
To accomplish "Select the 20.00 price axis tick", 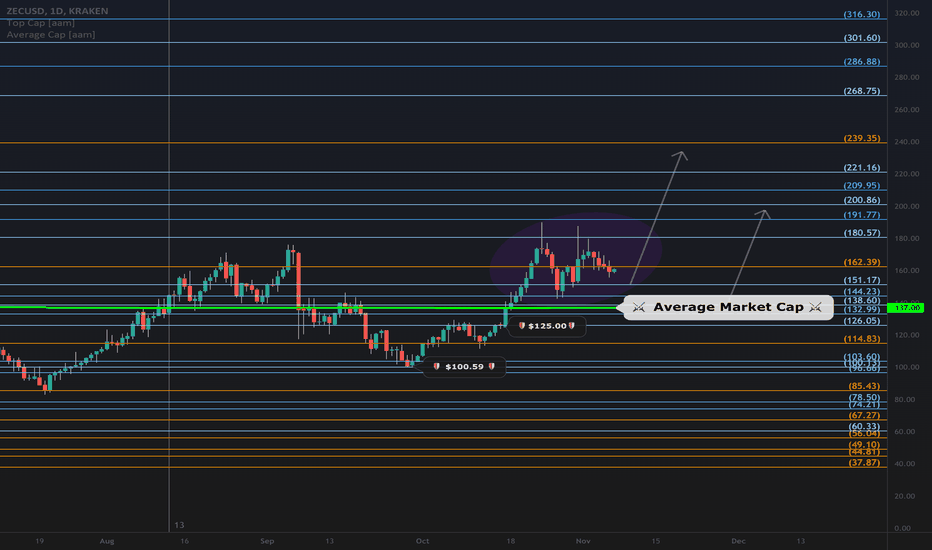I will tap(906, 496).
